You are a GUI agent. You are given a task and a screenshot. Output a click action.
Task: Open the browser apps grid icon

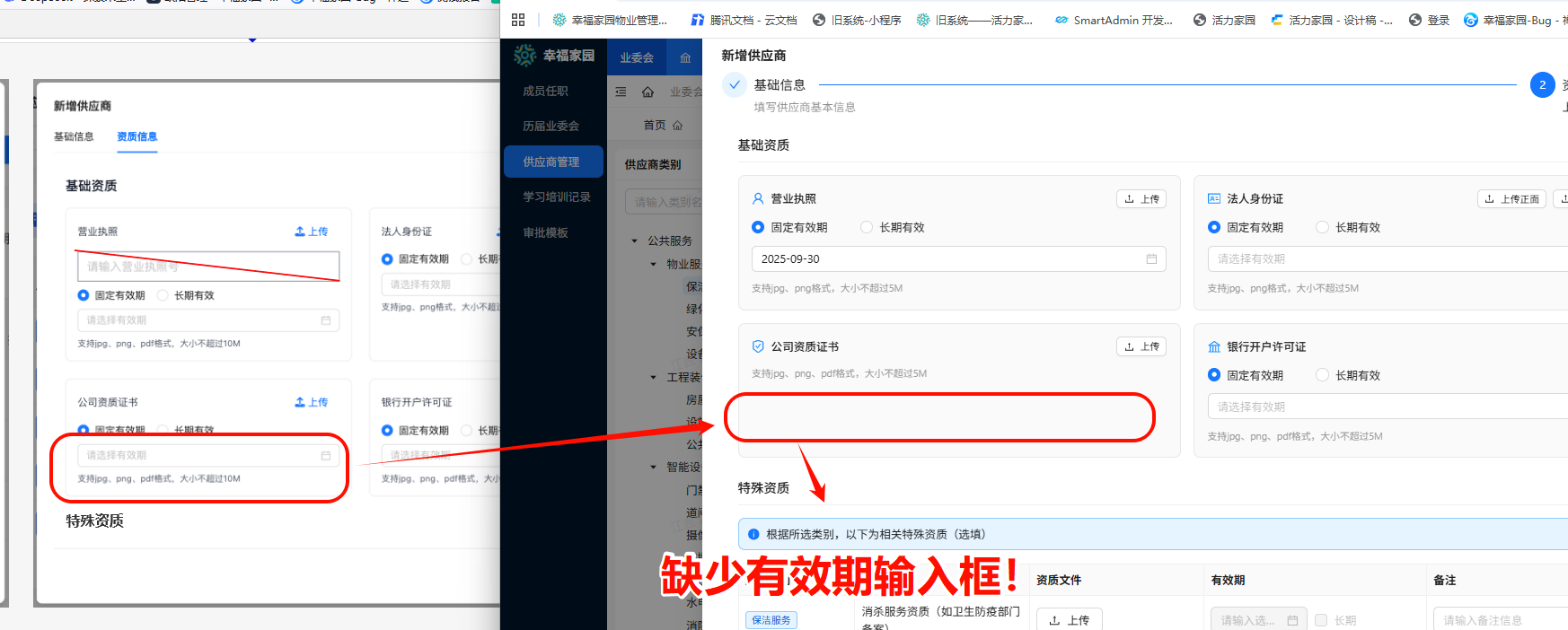(x=518, y=20)
